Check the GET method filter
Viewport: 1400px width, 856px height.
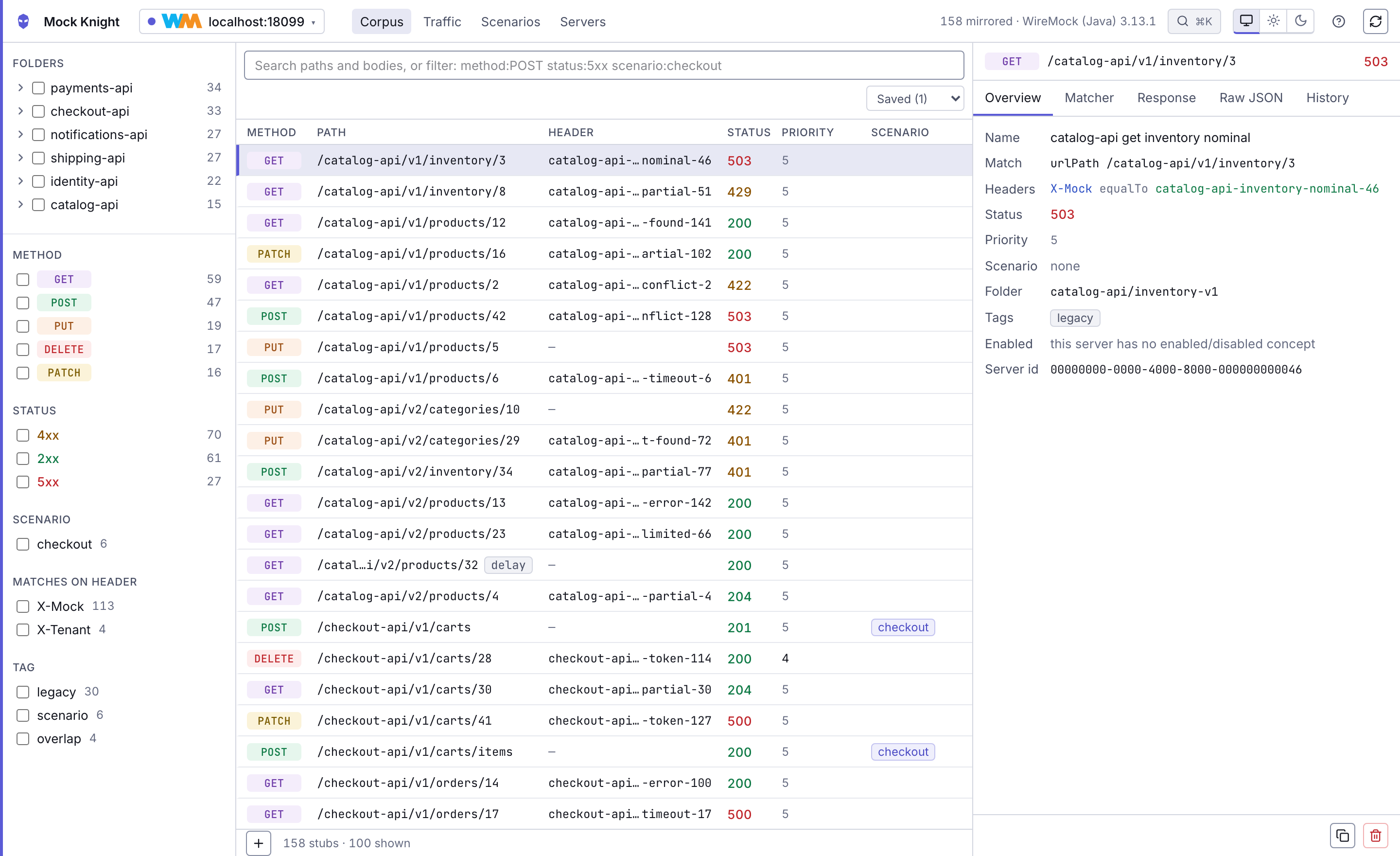23,280
